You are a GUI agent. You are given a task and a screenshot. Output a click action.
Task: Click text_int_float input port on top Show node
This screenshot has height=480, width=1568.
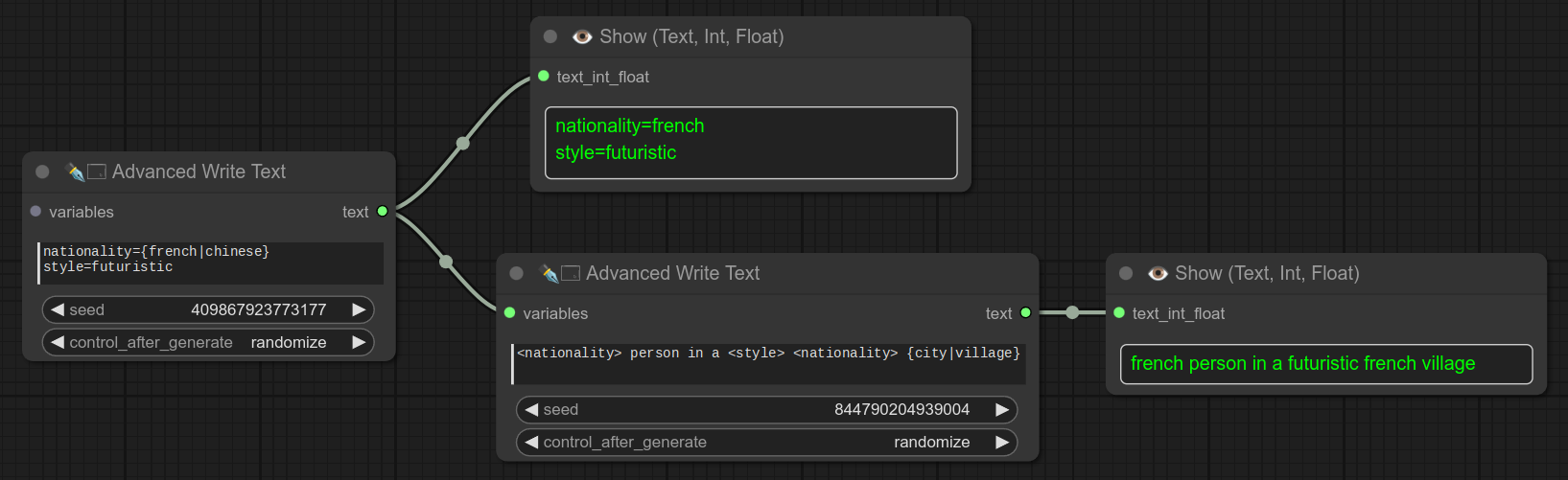pos(544,77)
